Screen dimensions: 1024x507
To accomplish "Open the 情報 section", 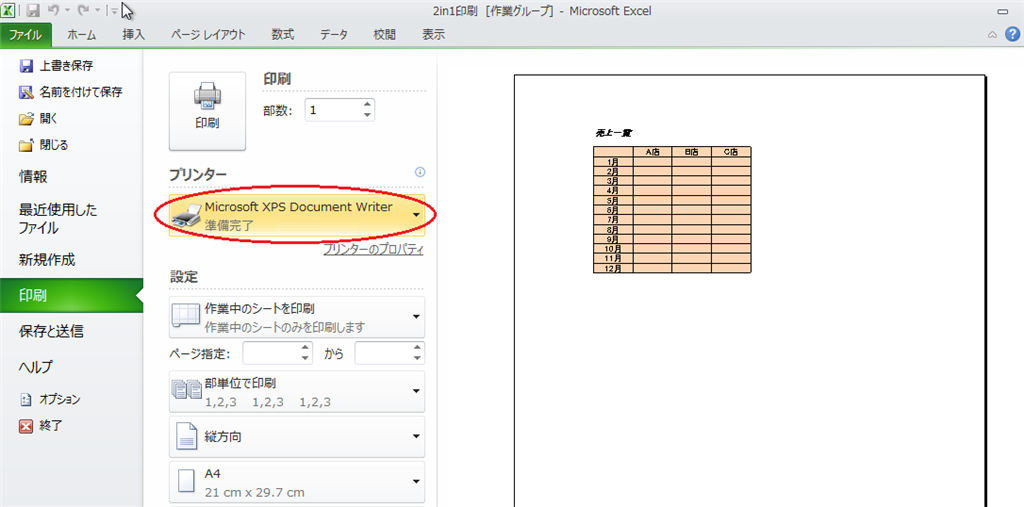I will tap(33, 176).
